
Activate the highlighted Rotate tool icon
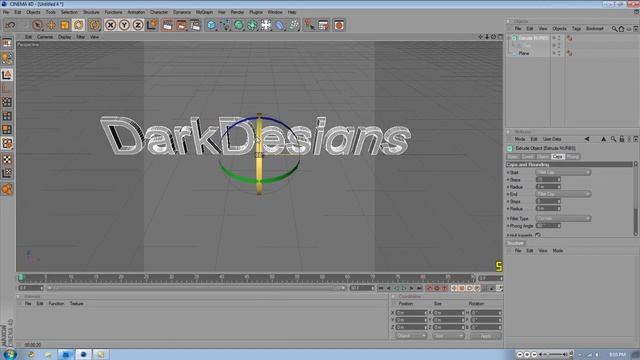pyautogui.click(x=78, y=25)
